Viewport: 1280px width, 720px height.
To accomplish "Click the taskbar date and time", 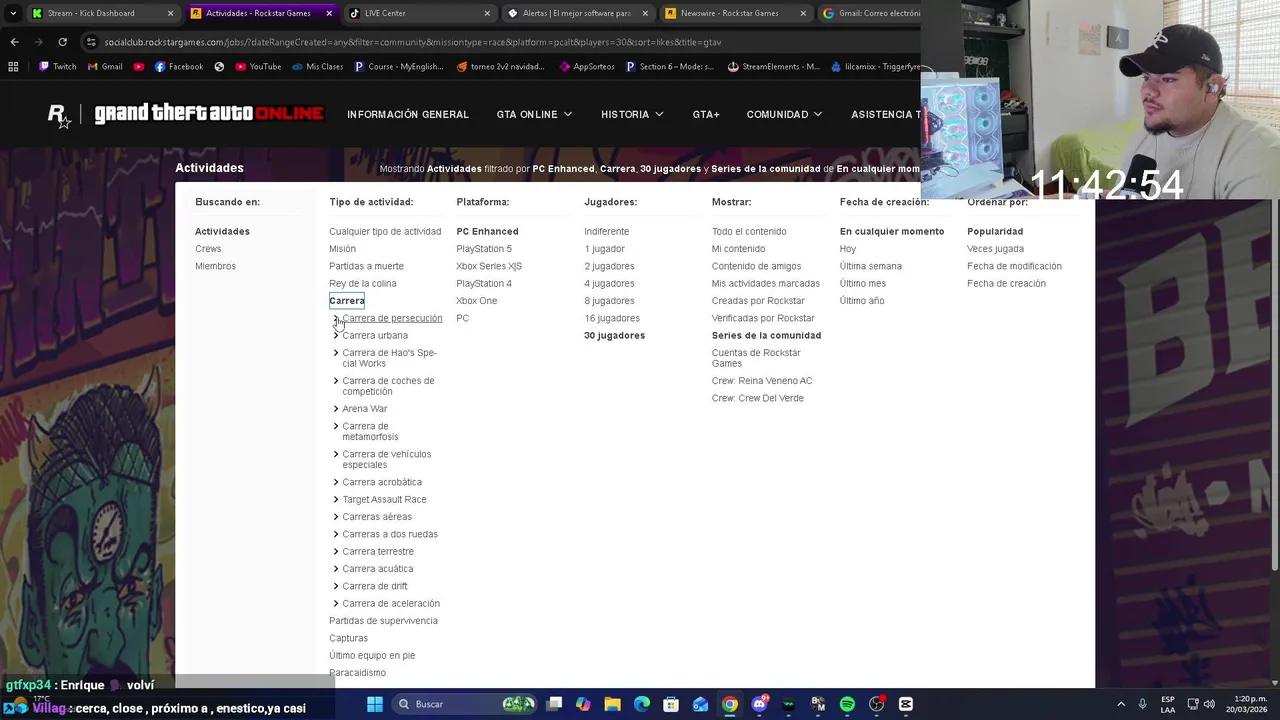I will click(x=1247, y=704).
